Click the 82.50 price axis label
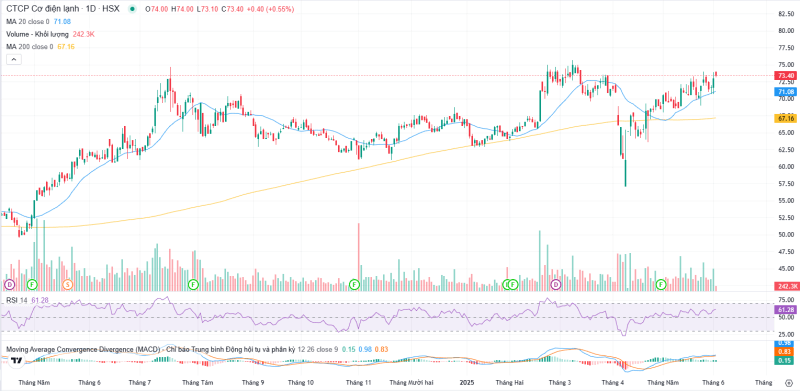 click(x=786, y=14)
